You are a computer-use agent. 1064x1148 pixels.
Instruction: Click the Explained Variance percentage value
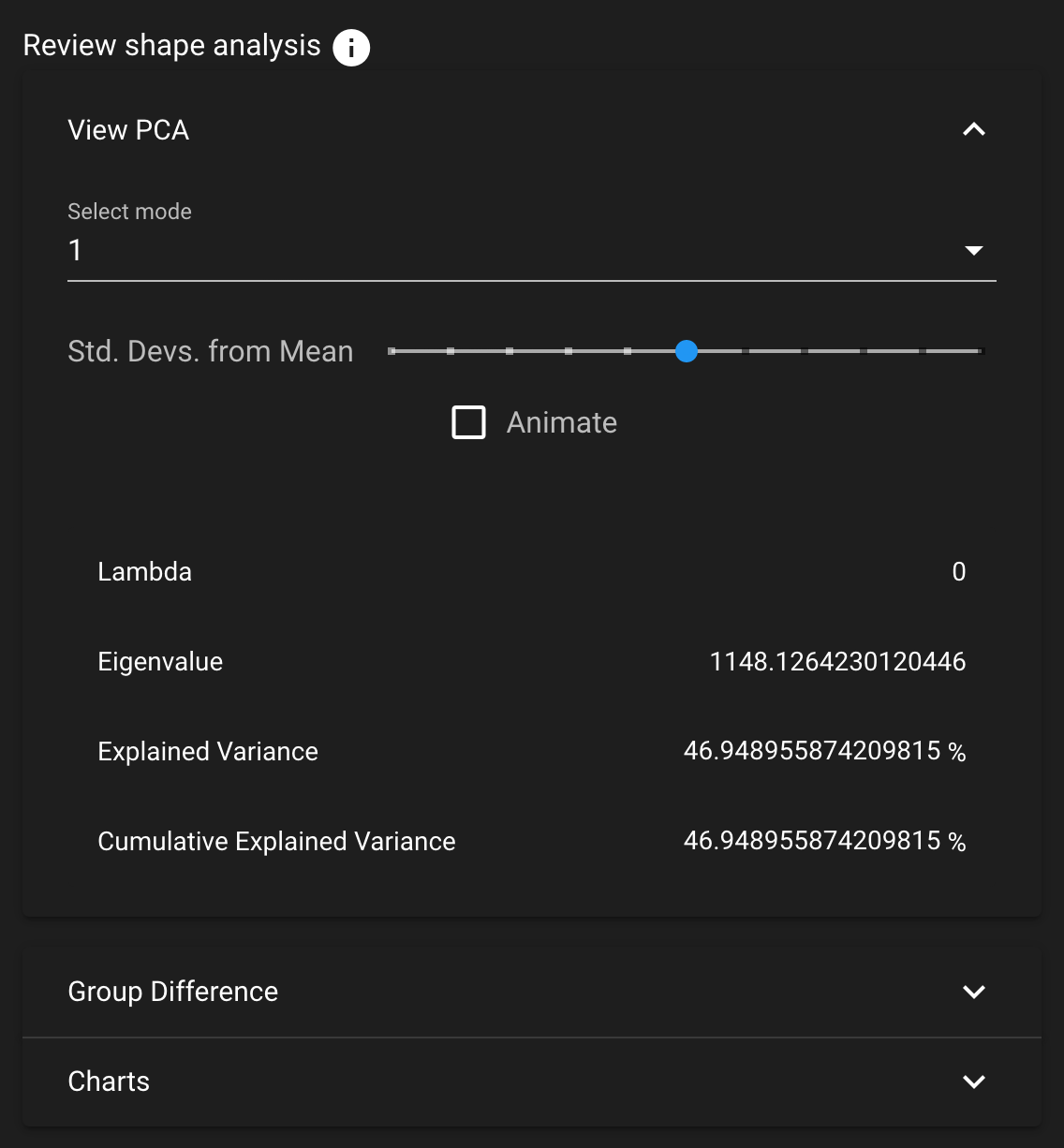click(824, 751)
